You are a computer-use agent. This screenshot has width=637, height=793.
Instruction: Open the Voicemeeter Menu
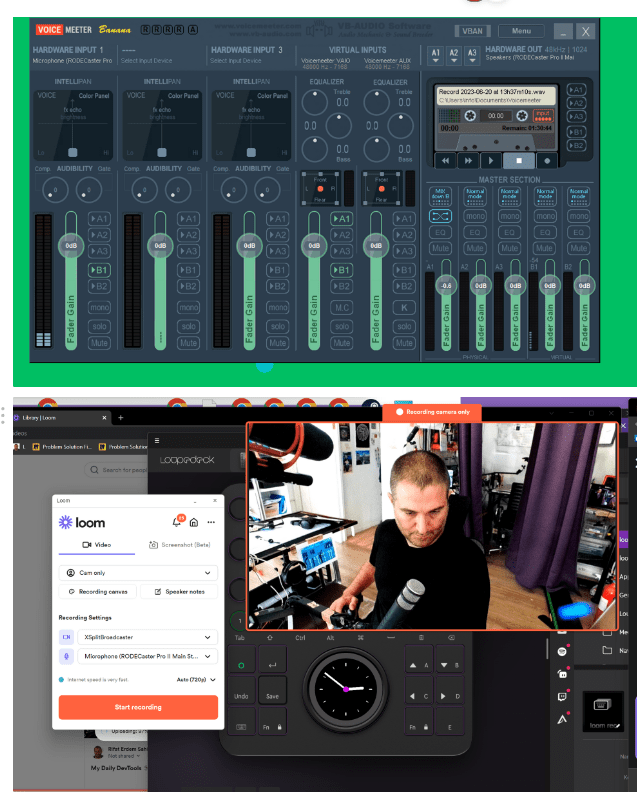[521, 31]
